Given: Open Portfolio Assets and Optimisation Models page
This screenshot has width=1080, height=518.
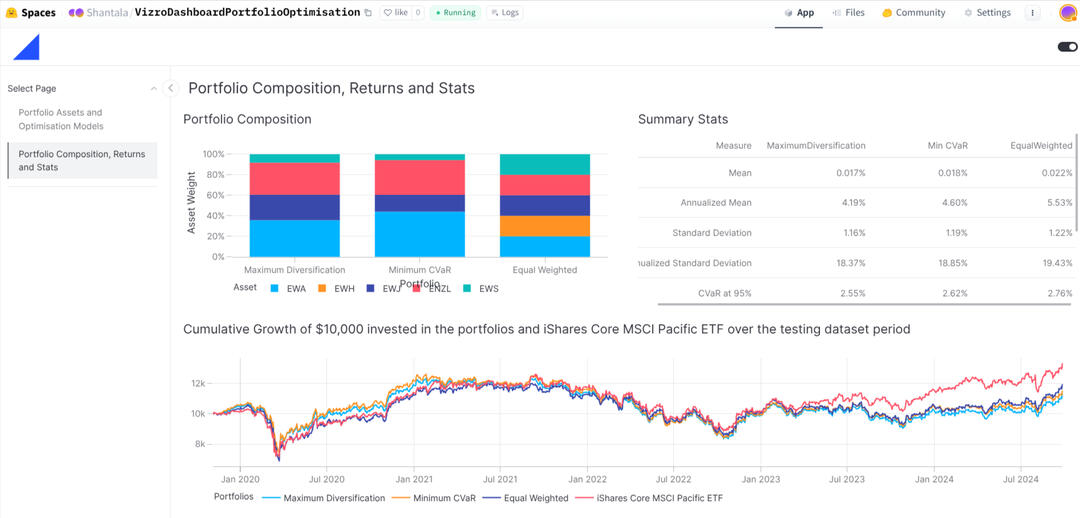Looking at the screenshot, I should pyautogui.click(x=60, y=119).
